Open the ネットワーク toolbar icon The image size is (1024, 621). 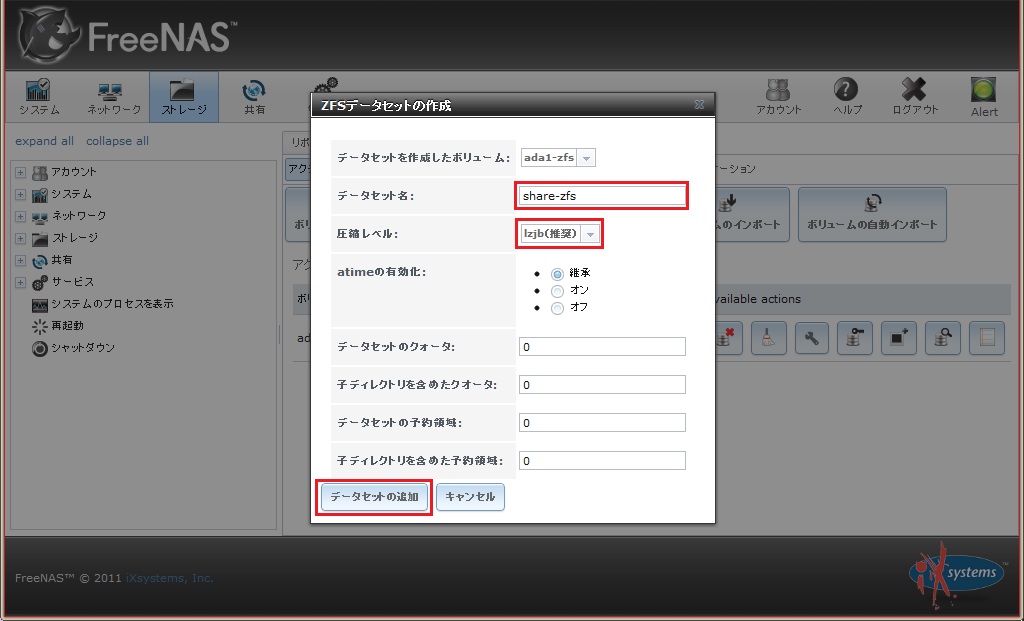[x=114, y=97]
